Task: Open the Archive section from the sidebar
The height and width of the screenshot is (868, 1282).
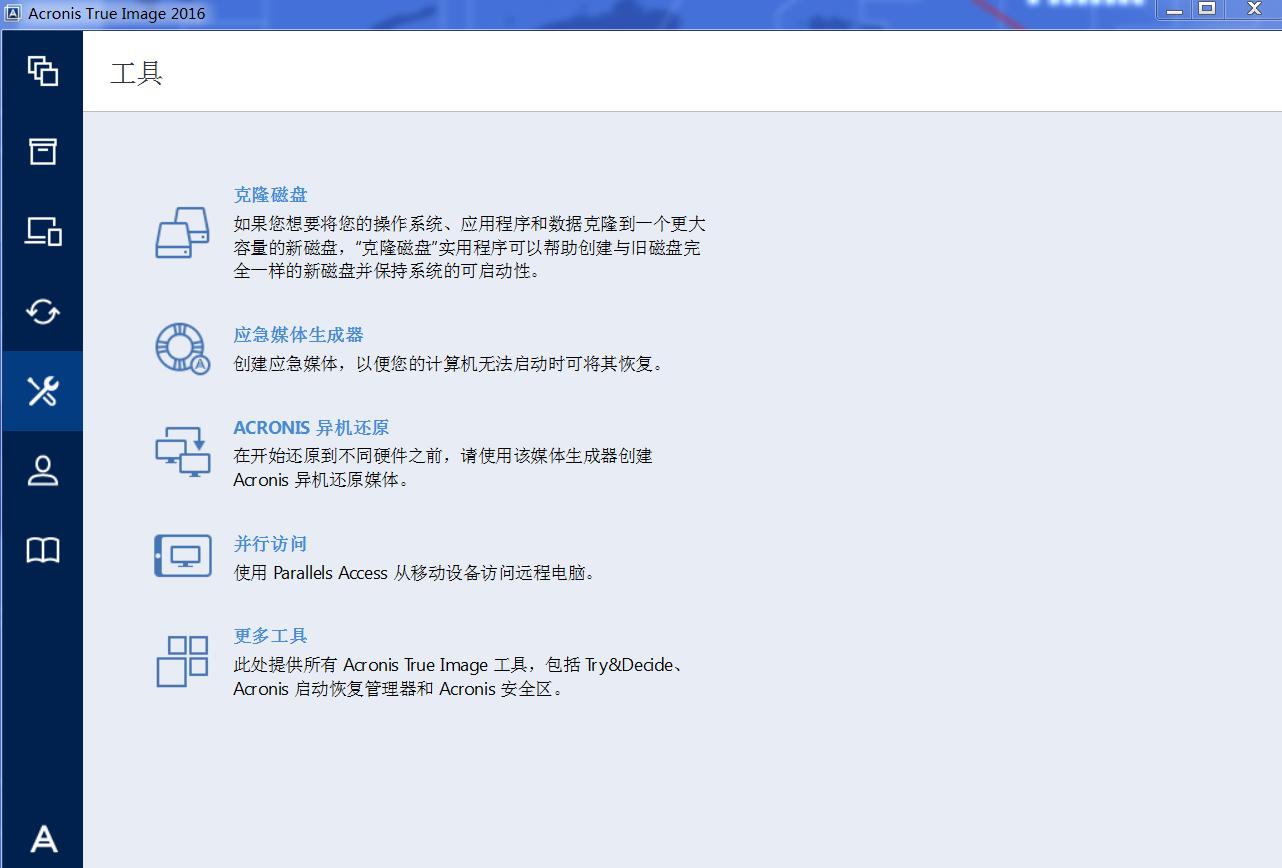Action: pos(42,152)
